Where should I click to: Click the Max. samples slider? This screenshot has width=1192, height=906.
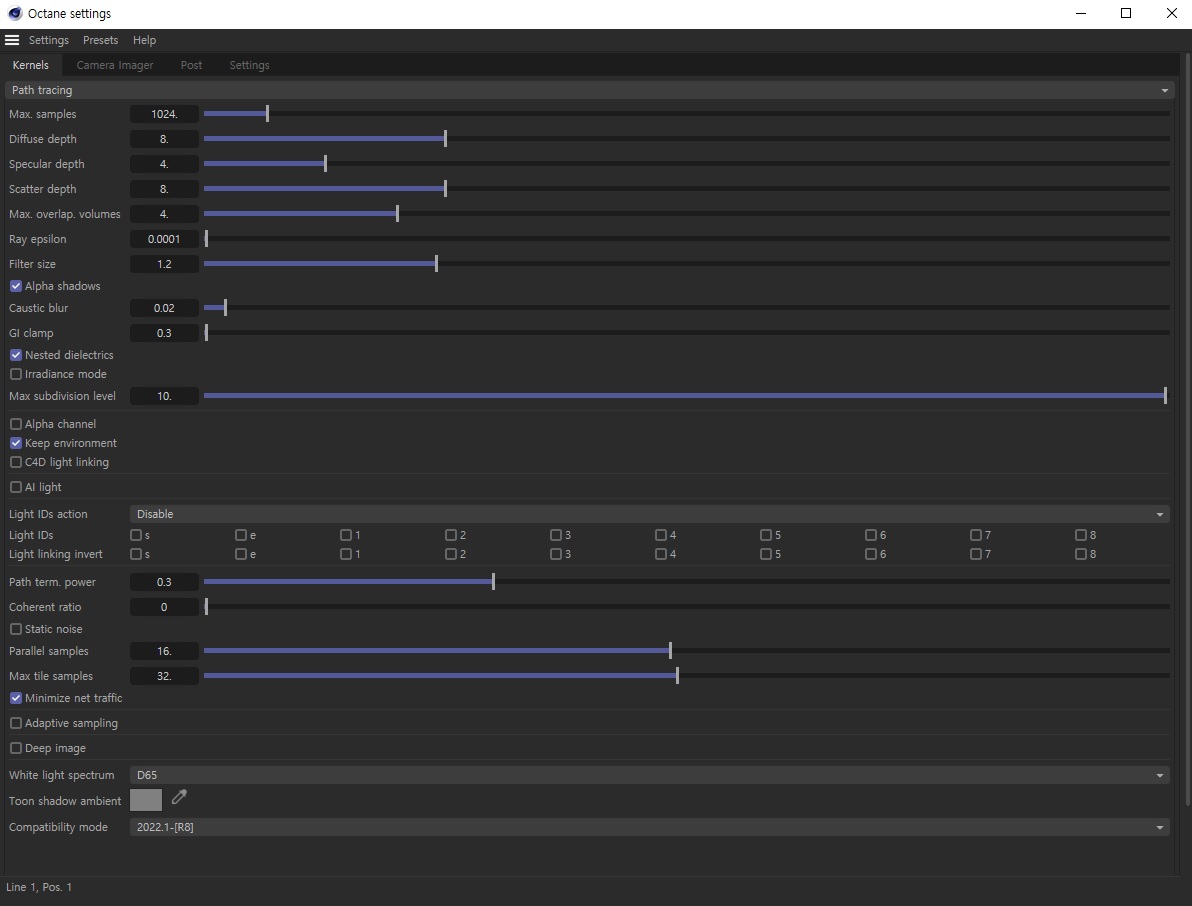686,114
